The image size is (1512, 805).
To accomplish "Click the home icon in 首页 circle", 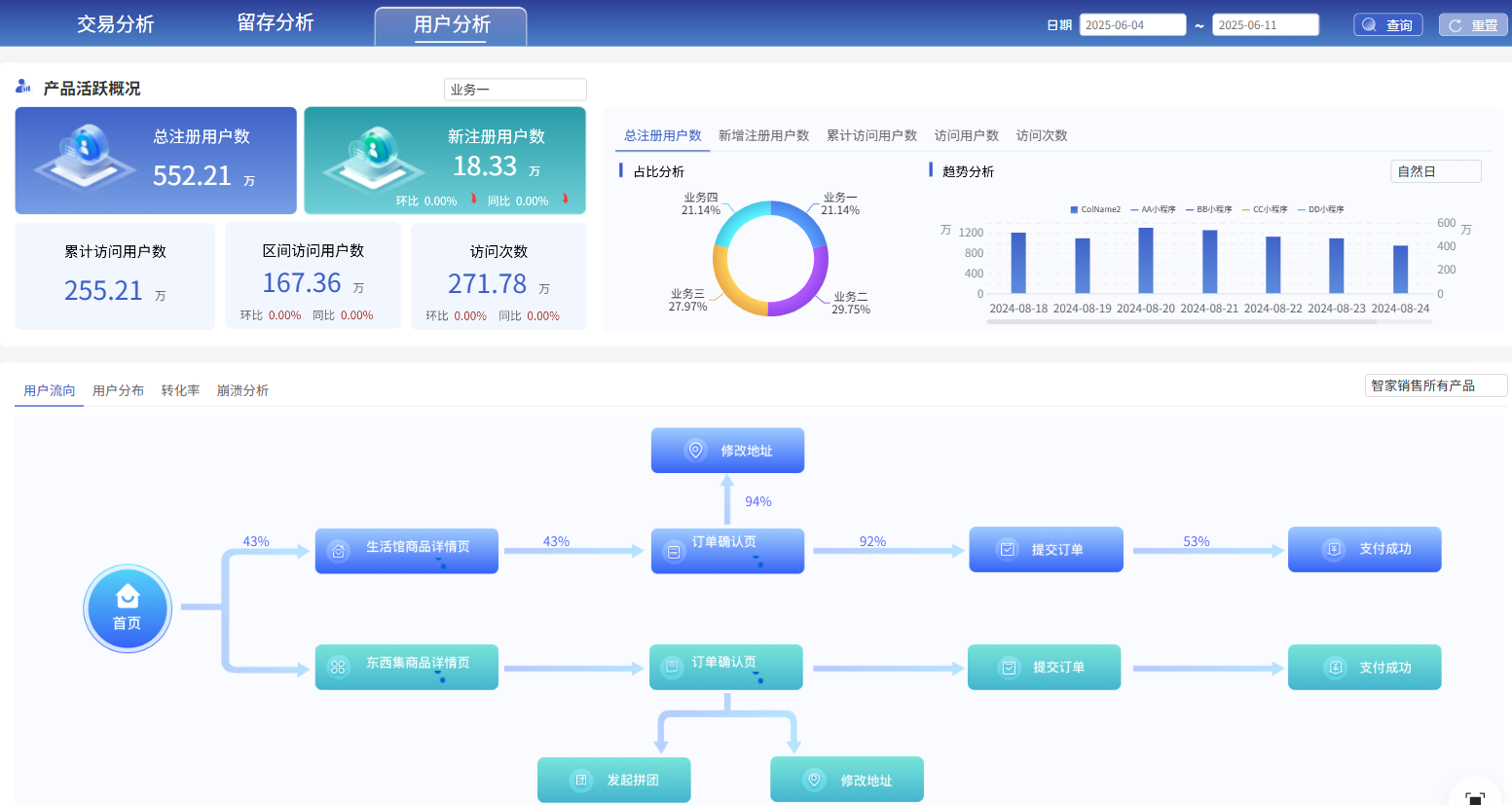I will tap(128, 596).
